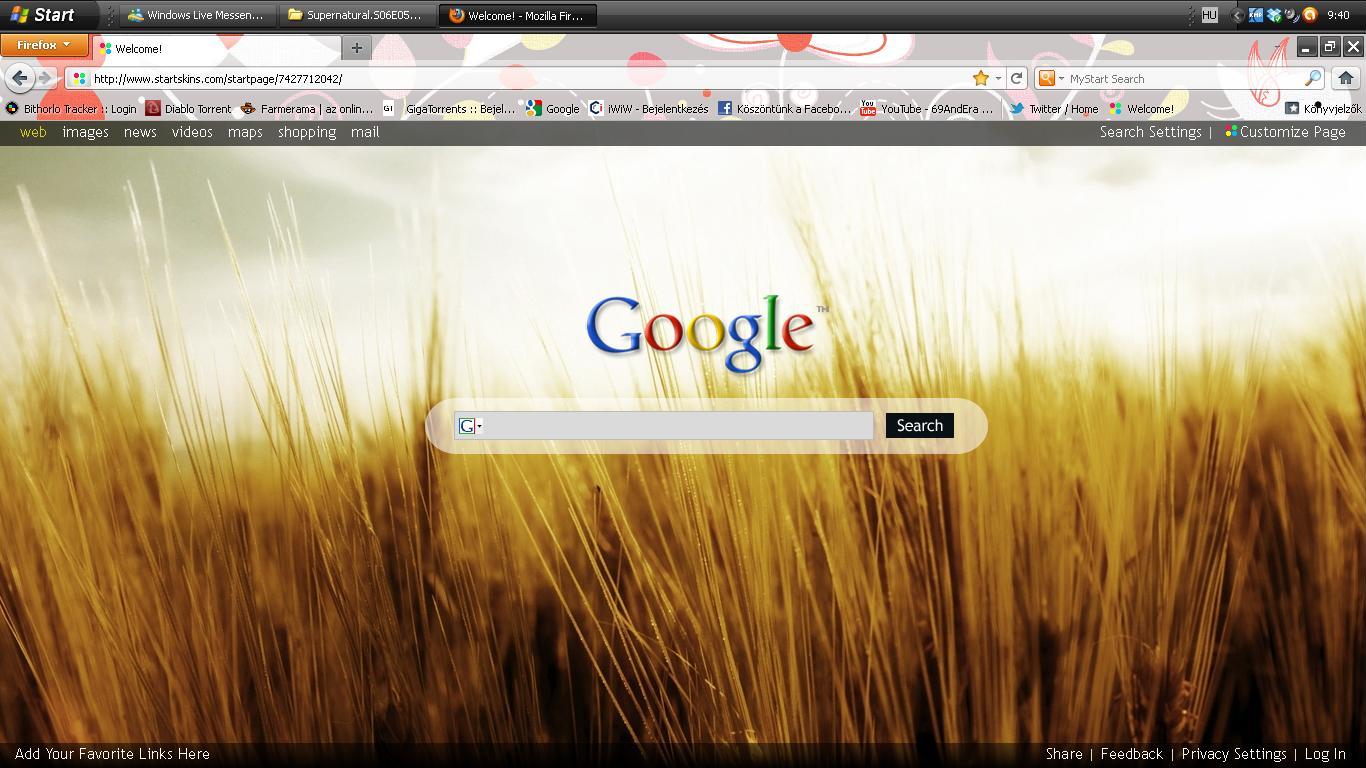This screenshot has height=768, width=1366.
Task: Click the forward navigation arrow
Action: [45, 78]
